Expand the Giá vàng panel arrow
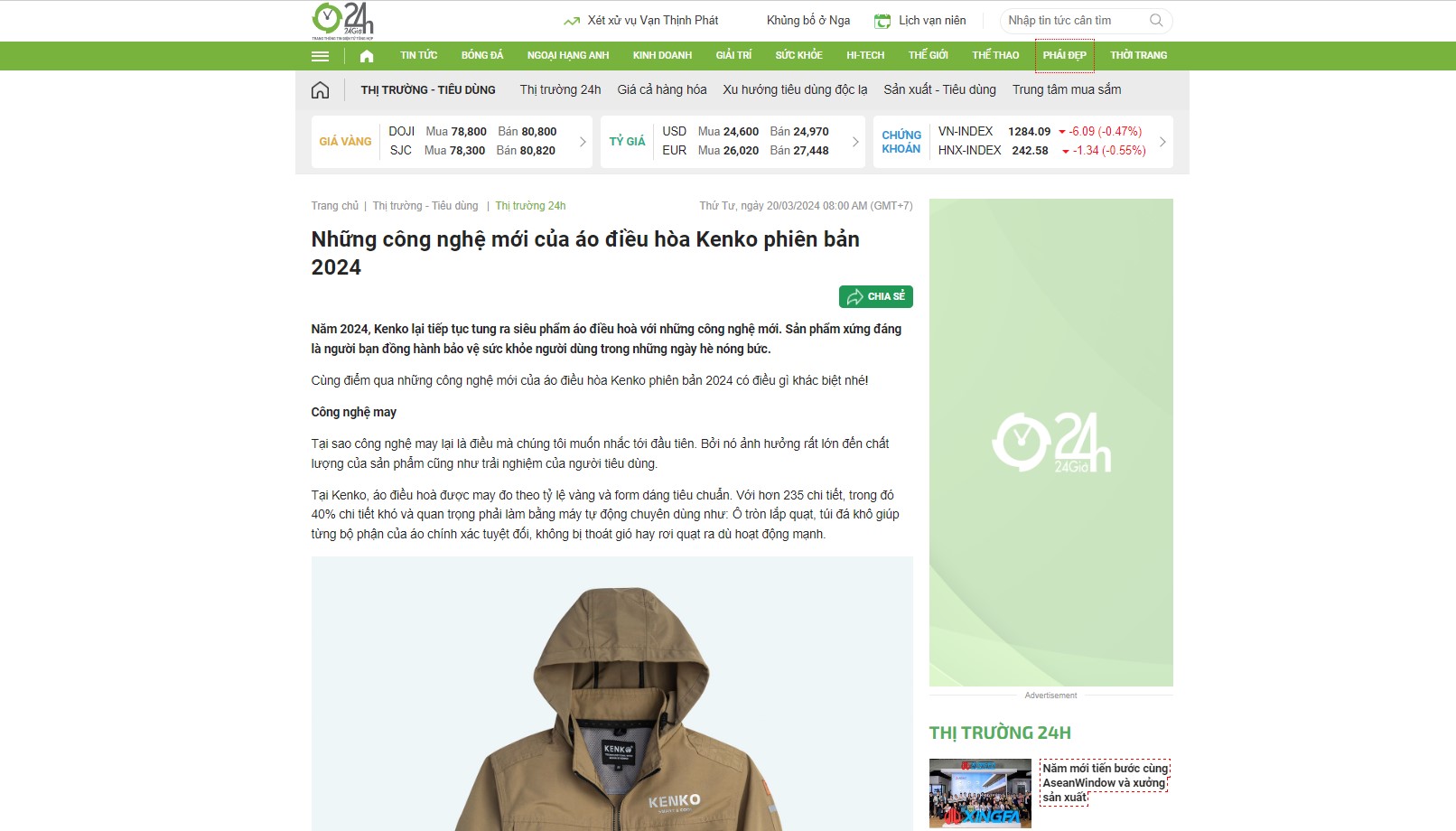The width and height of the screenshot is (1456, 831). coord(583,142)
